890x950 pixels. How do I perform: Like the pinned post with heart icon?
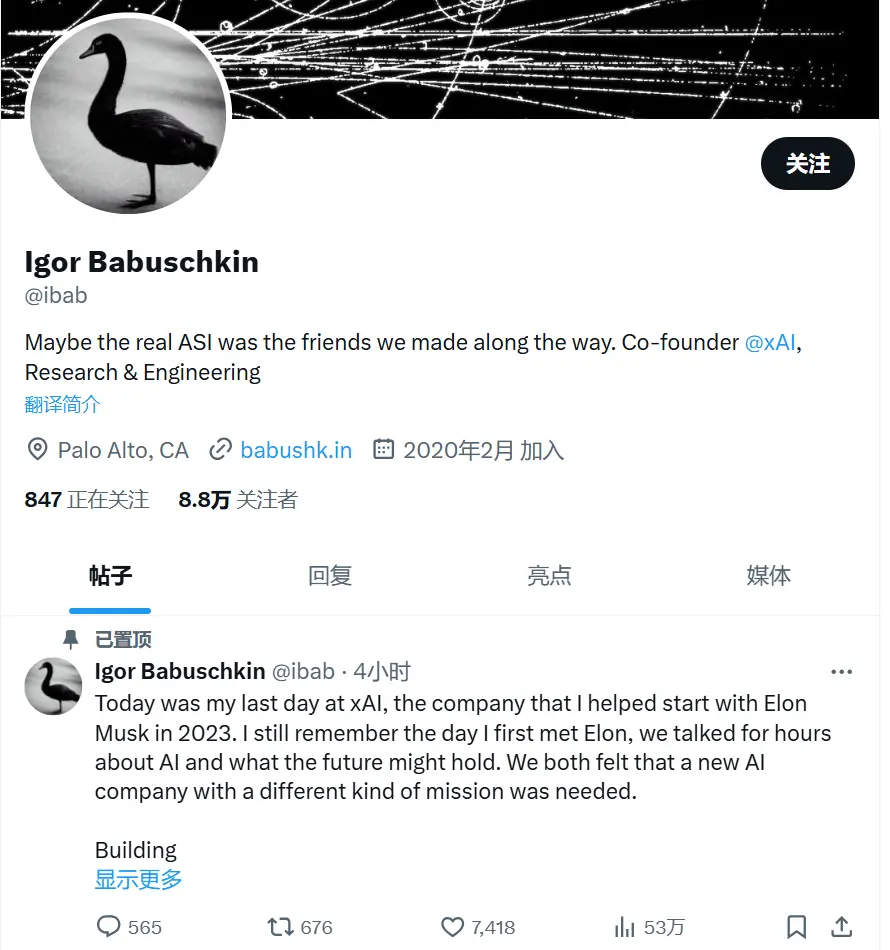pyautogui.click(x=453, y=927)
